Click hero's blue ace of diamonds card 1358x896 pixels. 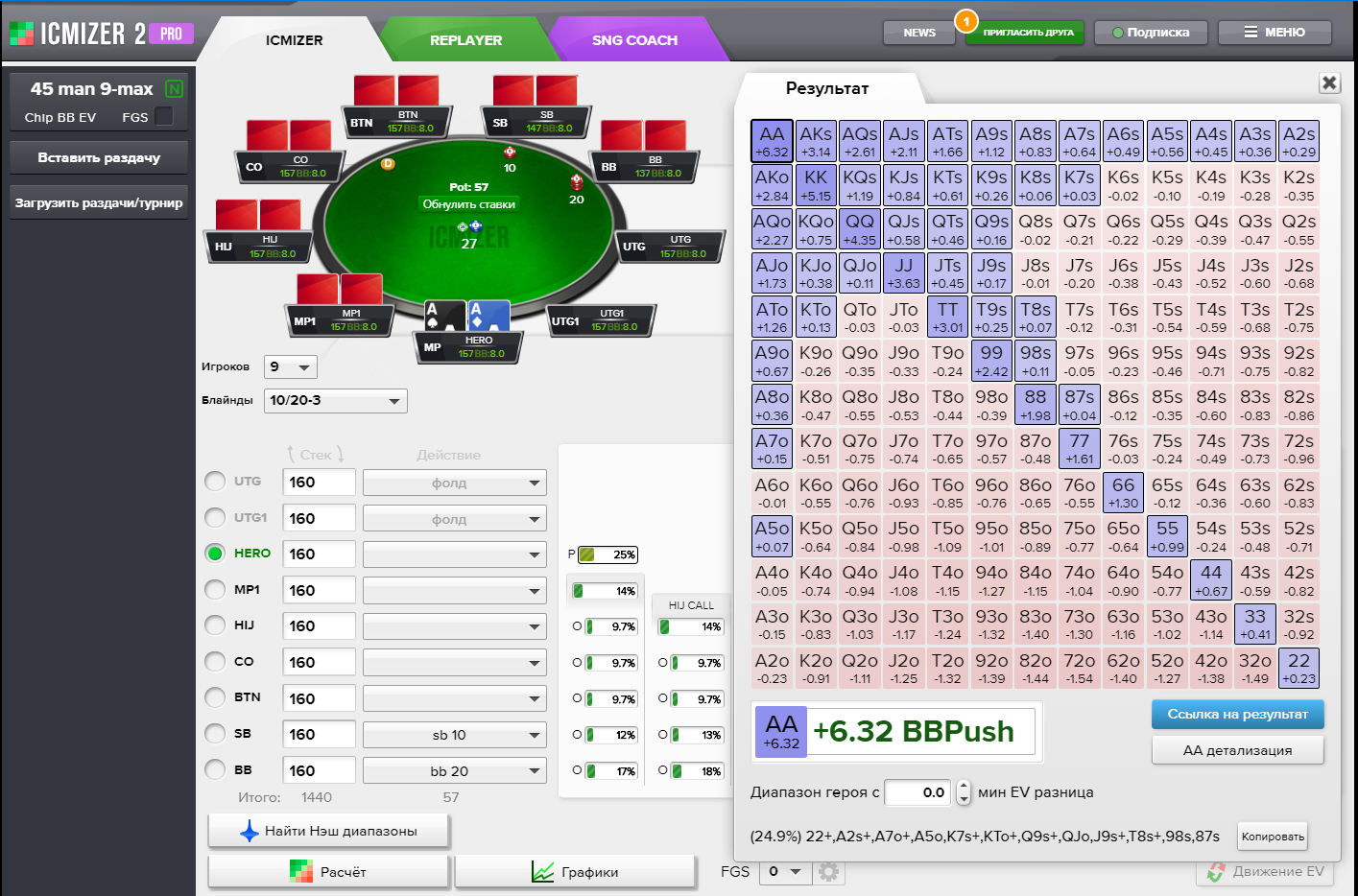point(489,316)
